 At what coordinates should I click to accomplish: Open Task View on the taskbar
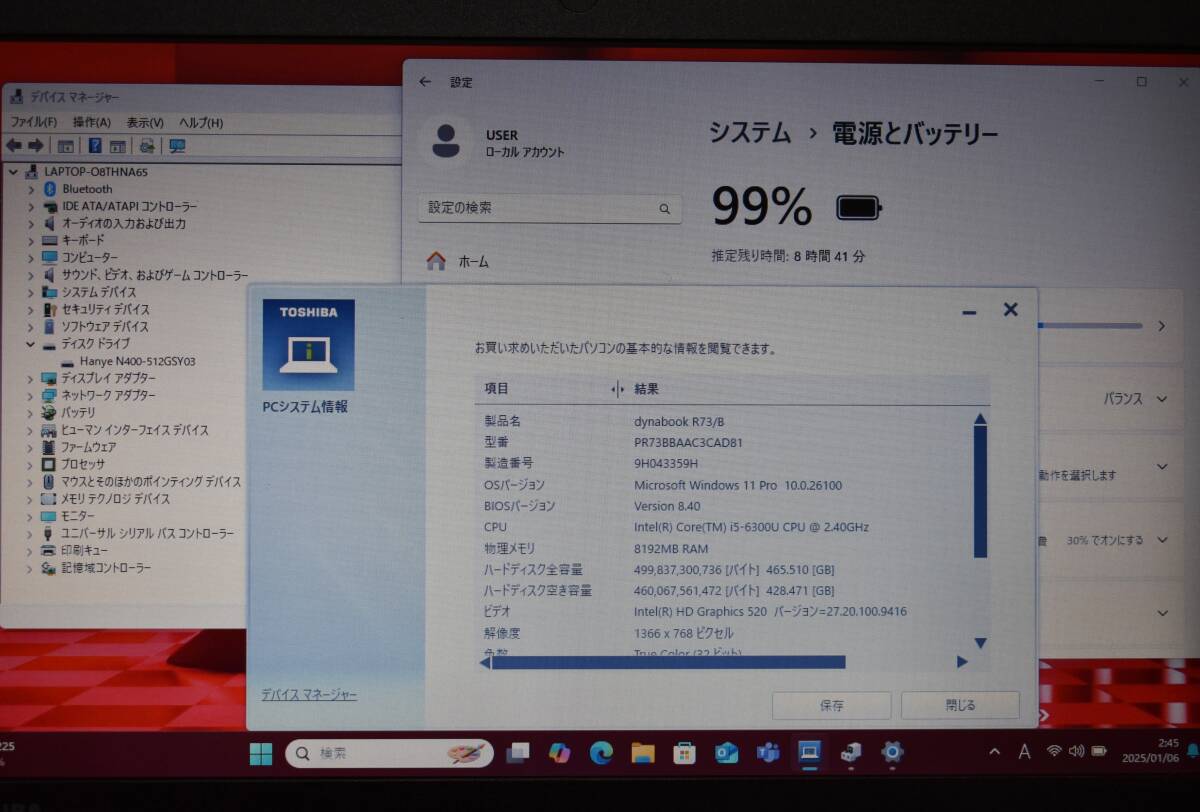pos(517,752)
